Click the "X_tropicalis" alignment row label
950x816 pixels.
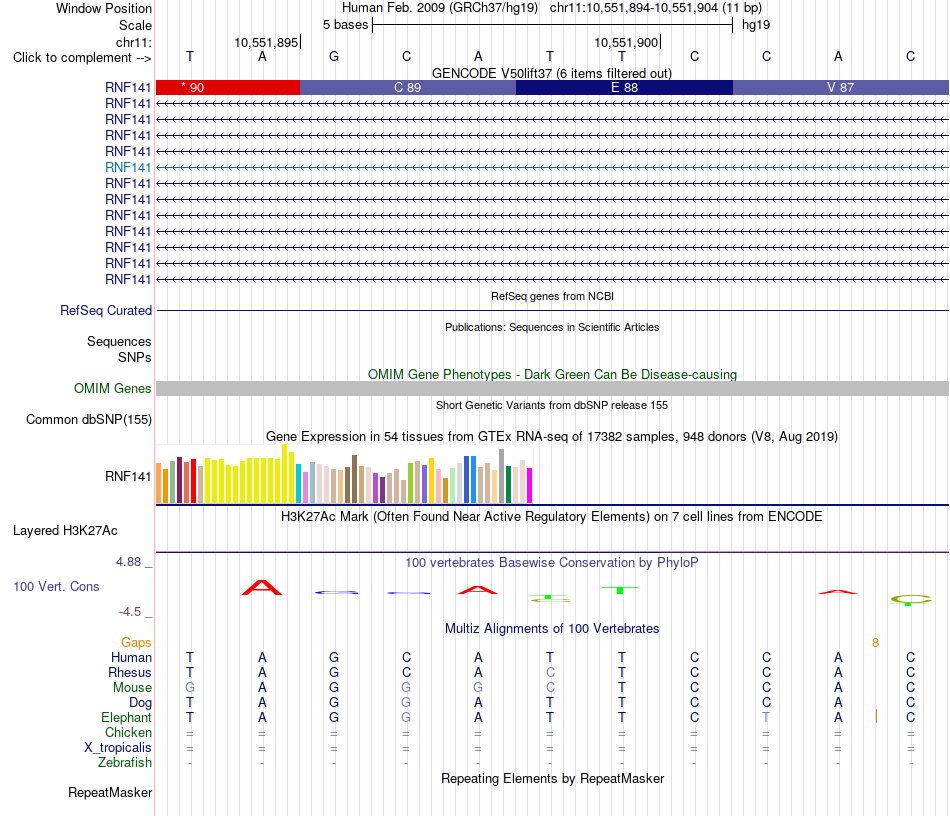[118, 748]
